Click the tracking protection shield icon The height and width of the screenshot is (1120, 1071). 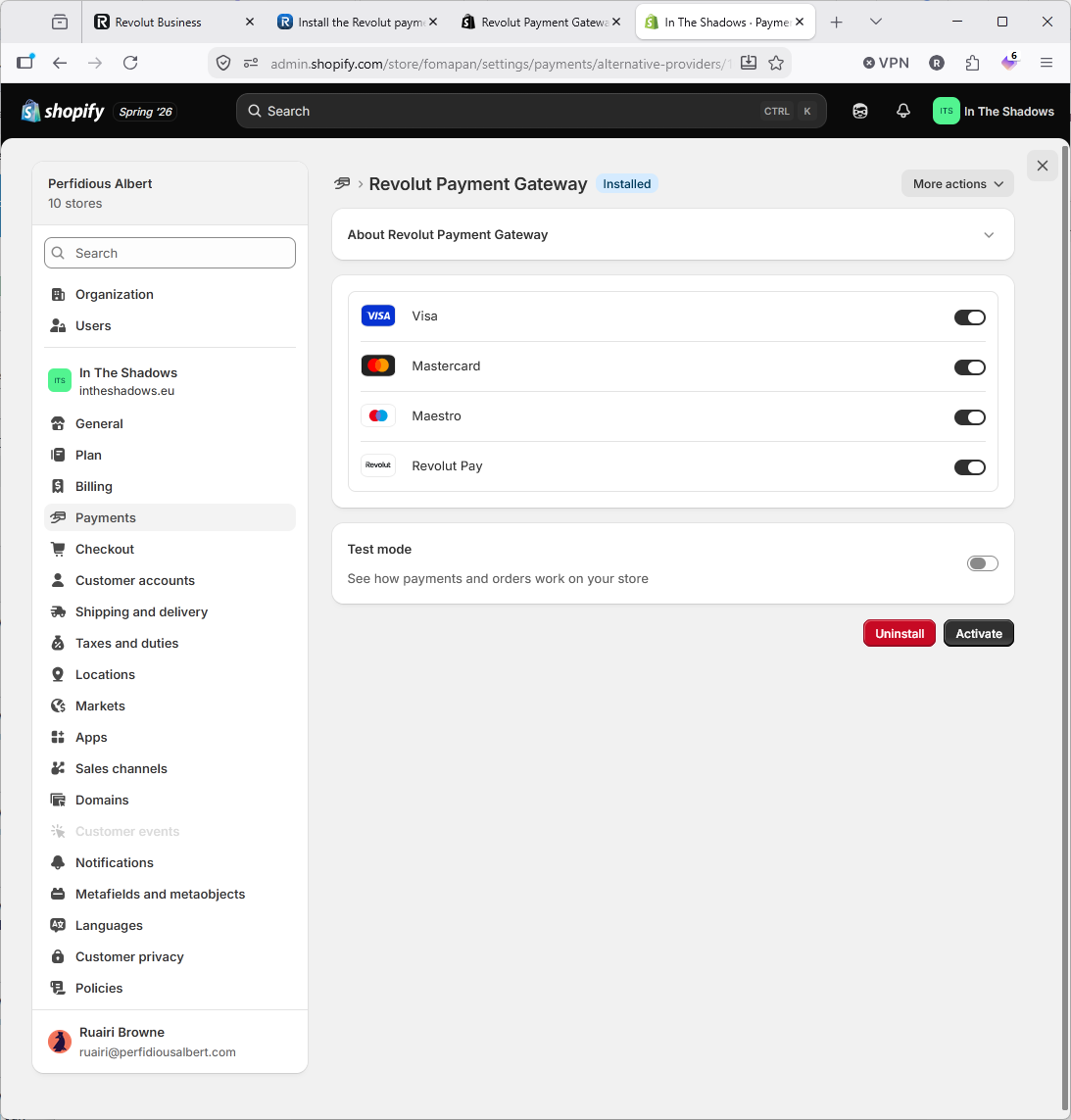[223, 63]
